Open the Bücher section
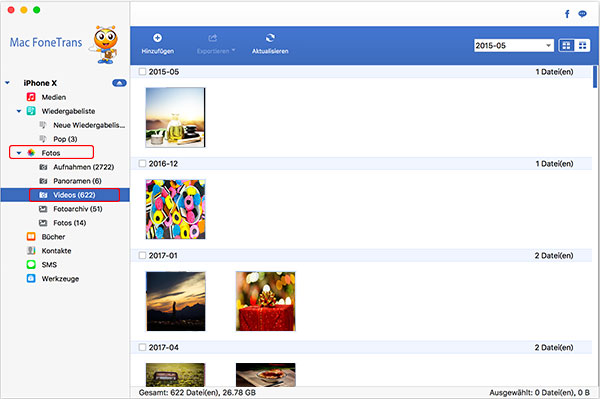 point(53,236)
